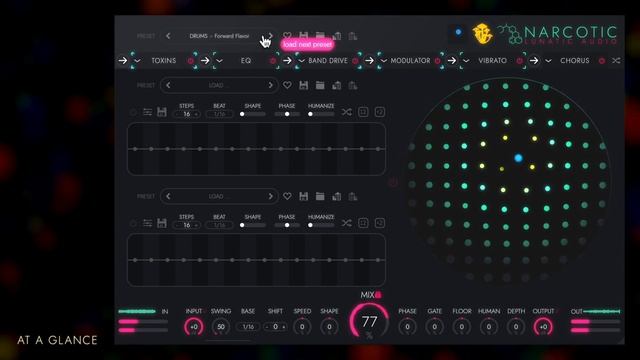Screen dimensions: 640x360
Task: Click lower sequencer preset LOAD field
Action: point(219,196)
